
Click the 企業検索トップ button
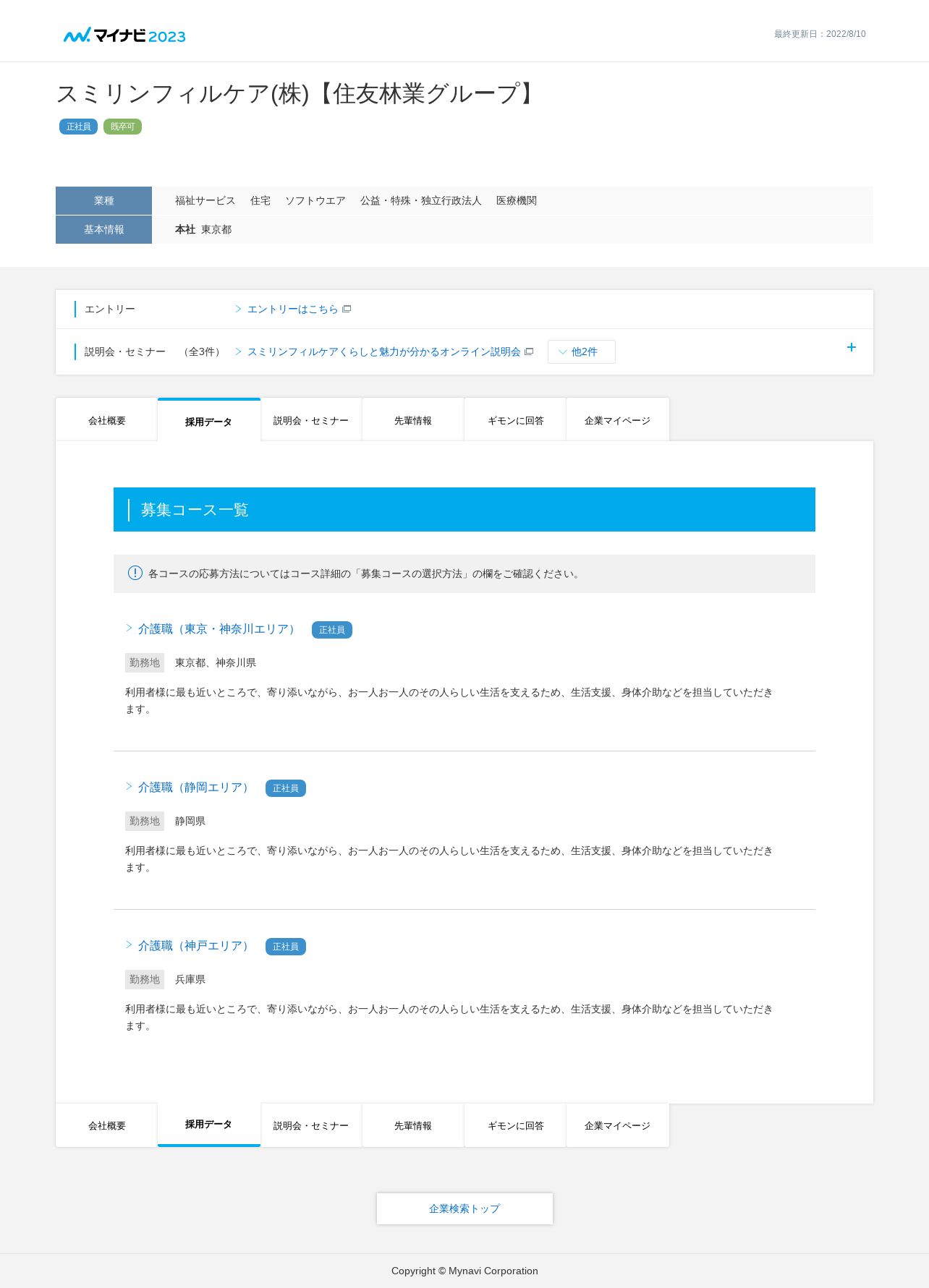point(465,1208)
